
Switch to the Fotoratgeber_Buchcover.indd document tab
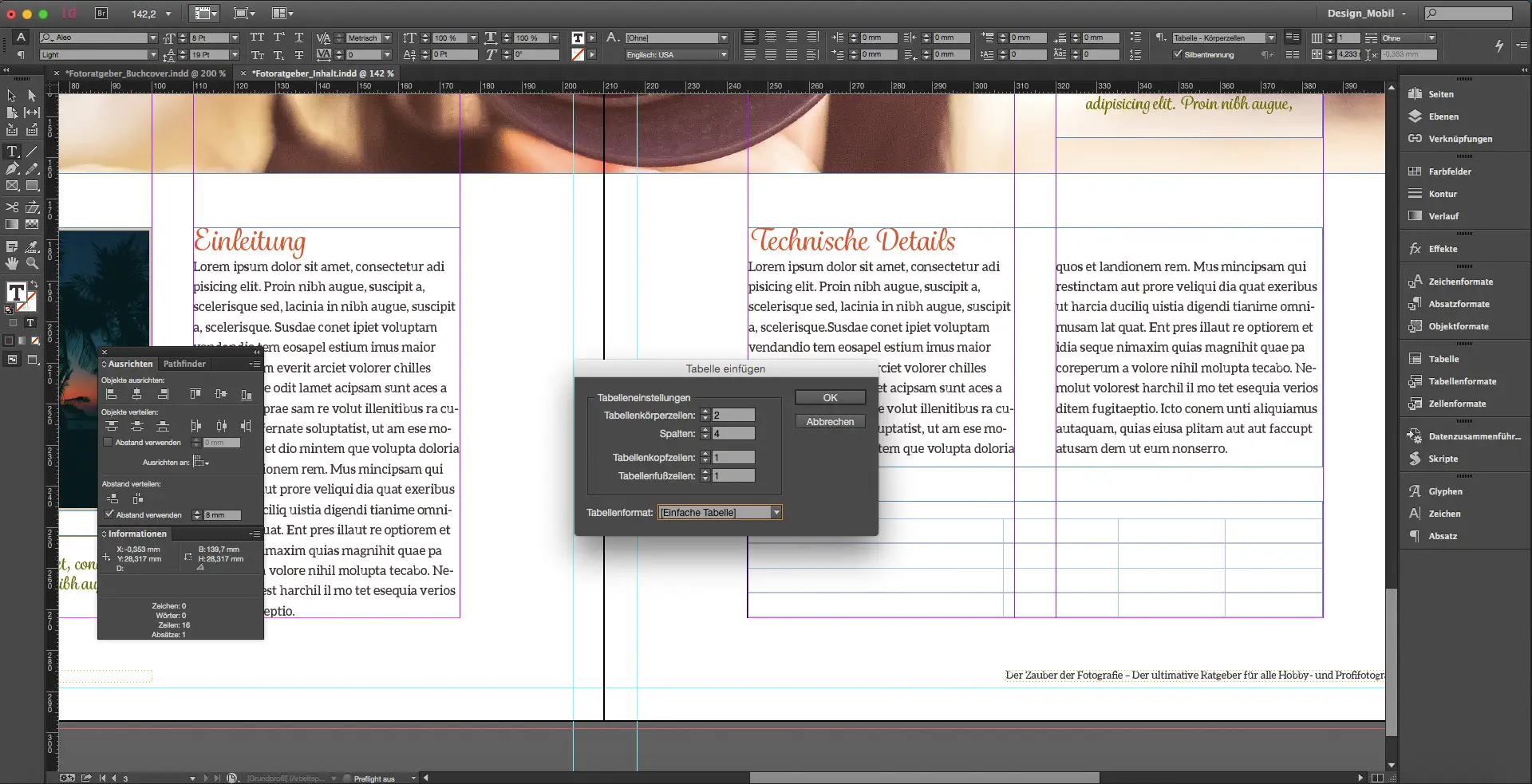(x=144, y=73)
